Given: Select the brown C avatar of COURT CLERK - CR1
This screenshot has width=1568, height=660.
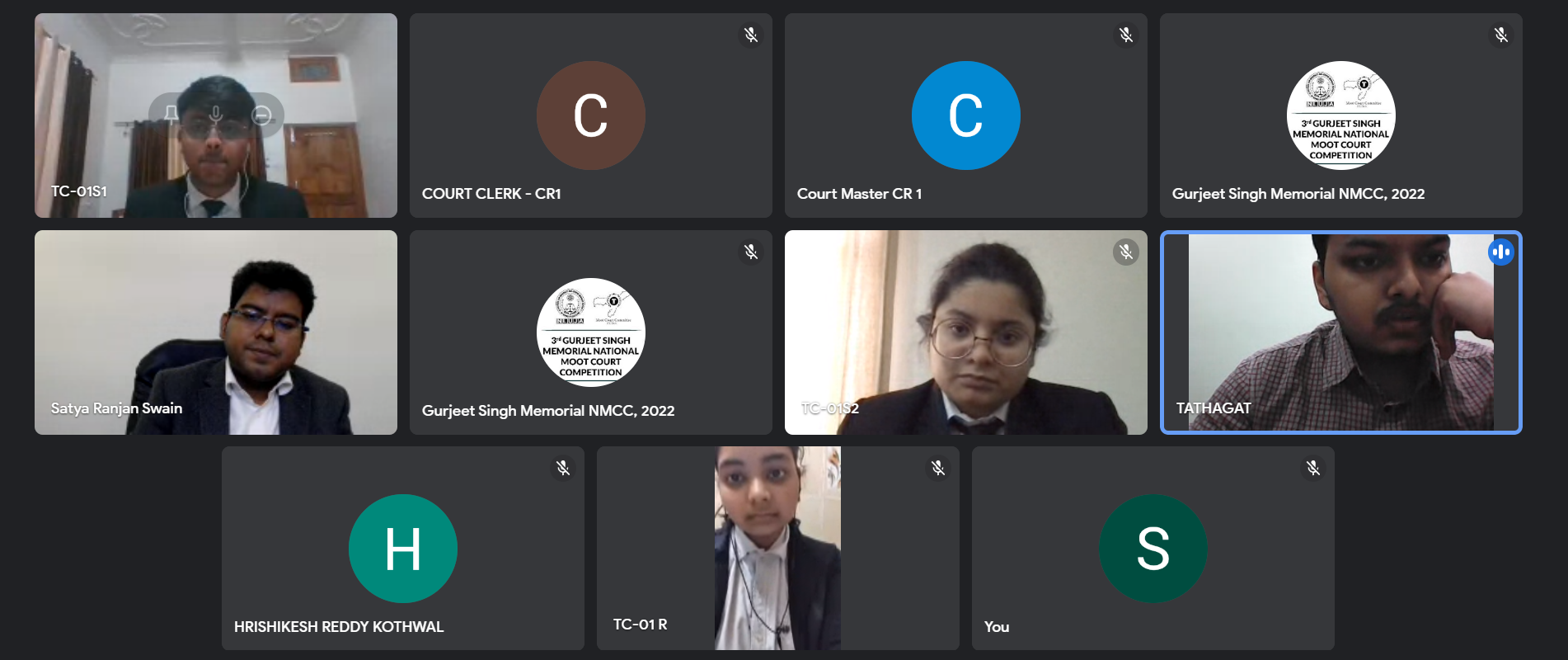Looking at the screenshot, I should tap(590, 115).
